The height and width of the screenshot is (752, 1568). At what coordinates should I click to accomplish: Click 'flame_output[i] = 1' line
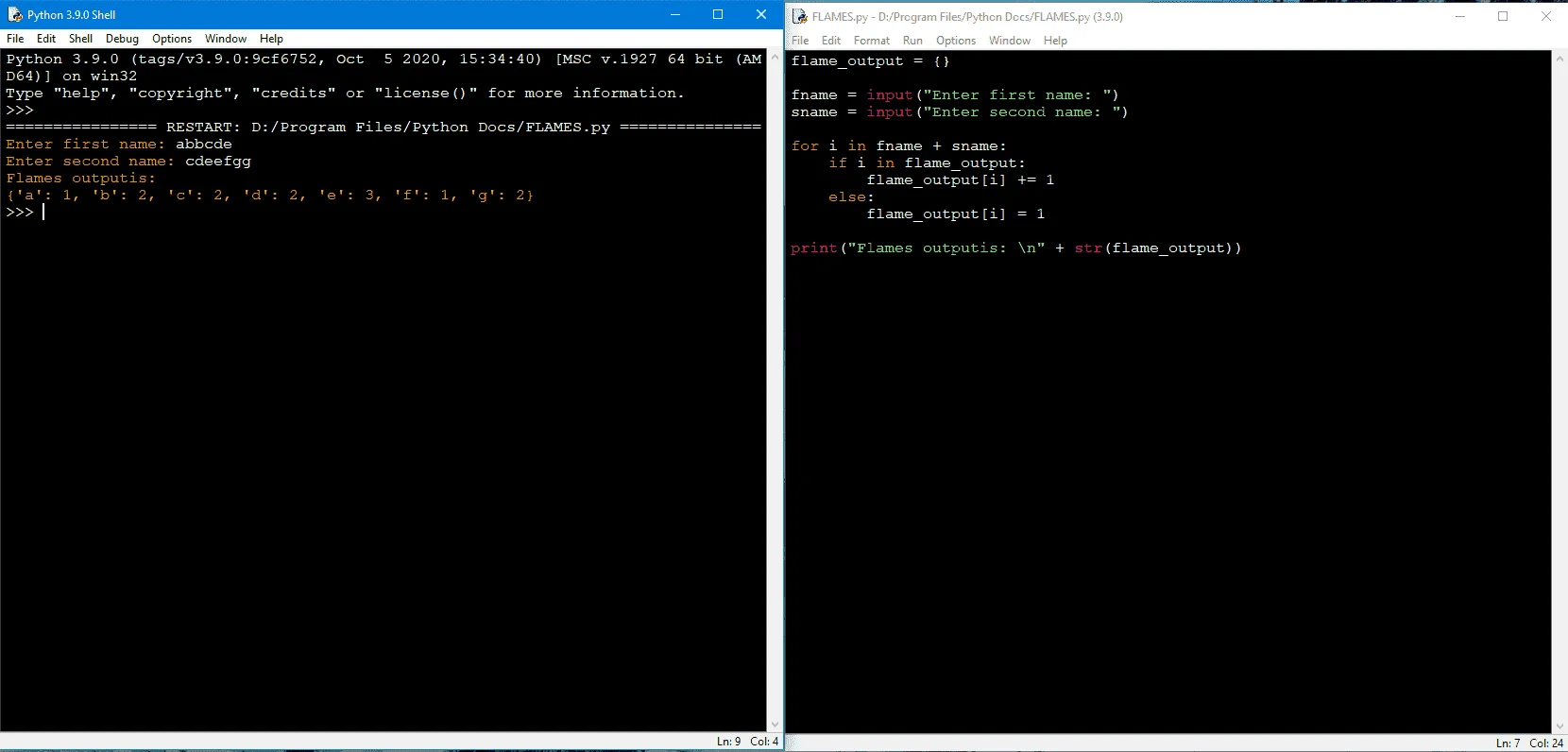(955, 214)
